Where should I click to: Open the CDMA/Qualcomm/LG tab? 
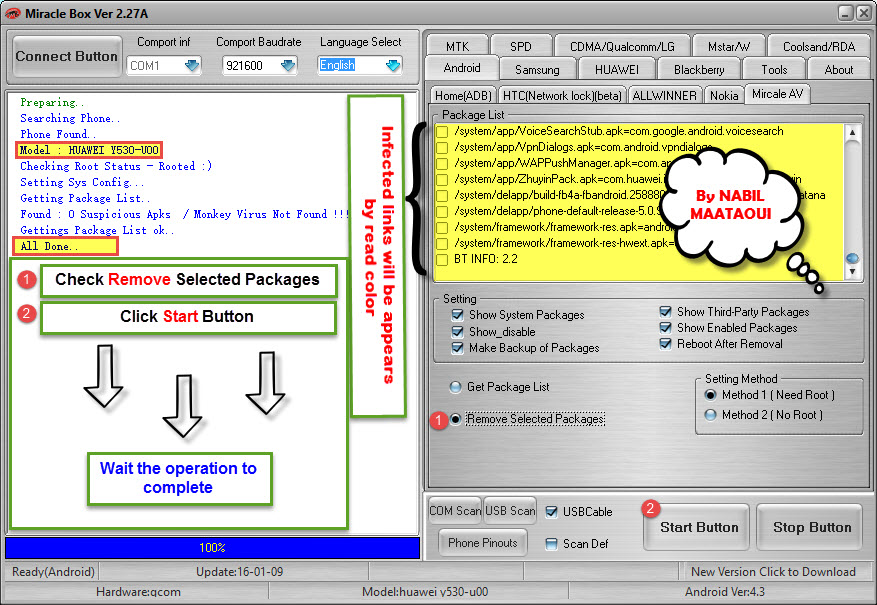pyautogui.click(x=622, y=46)
